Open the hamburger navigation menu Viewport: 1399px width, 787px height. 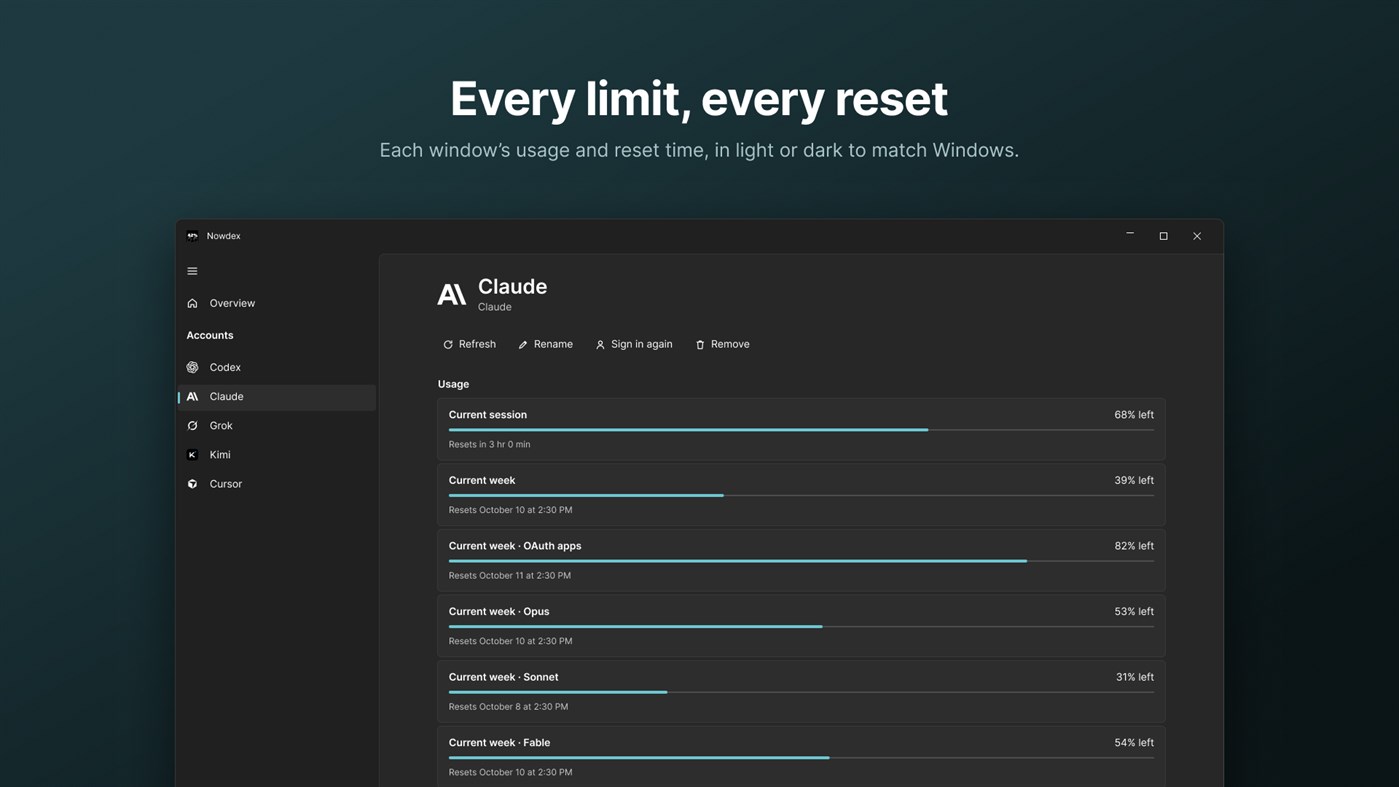pyautogui.click(x=192, y=271)
